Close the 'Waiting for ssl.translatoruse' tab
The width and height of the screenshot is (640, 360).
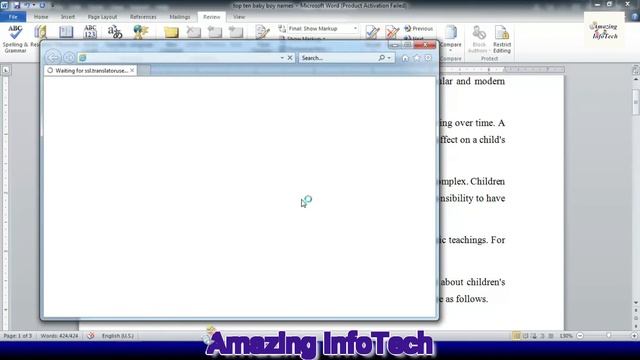tap(132, 70)
